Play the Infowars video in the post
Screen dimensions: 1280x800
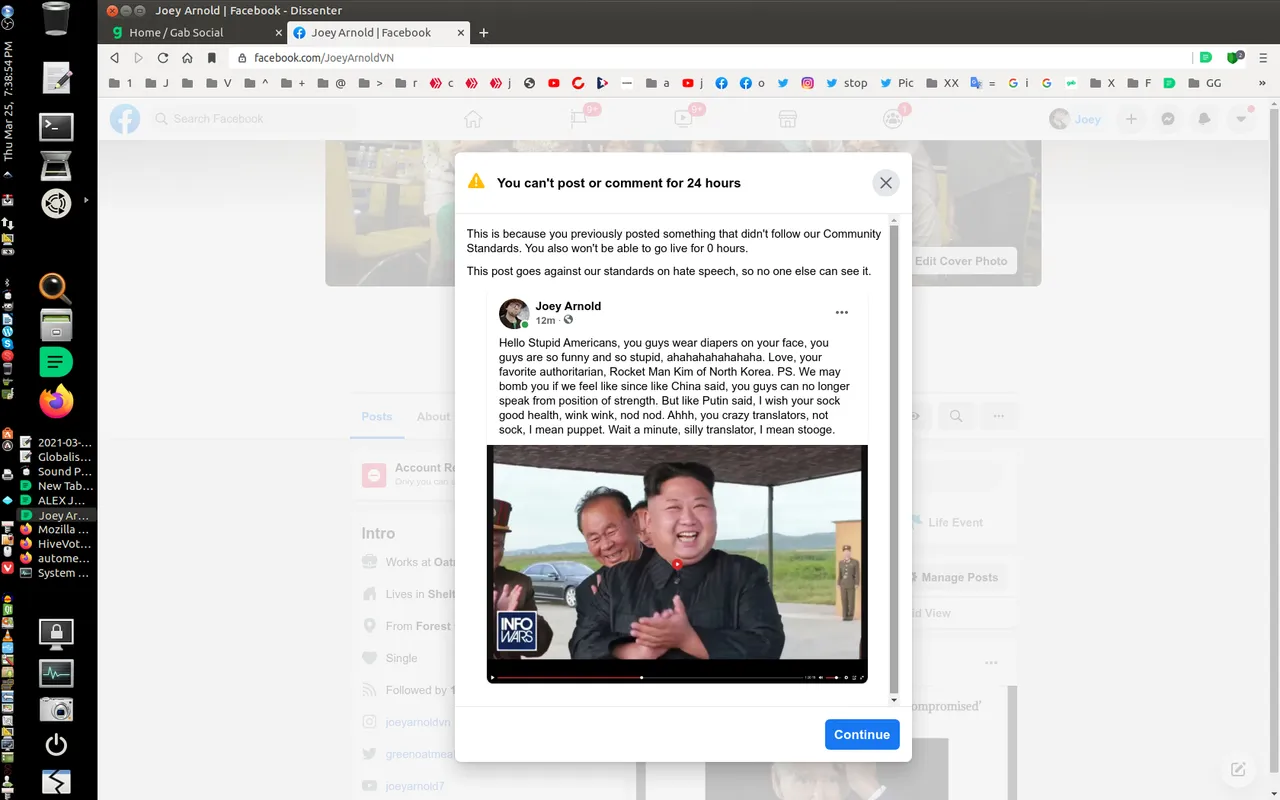point(677,564)
